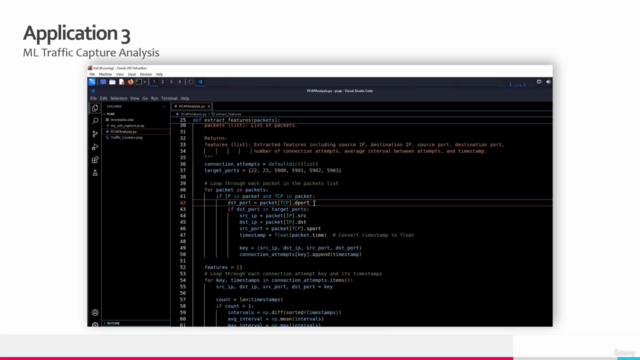The image size is (640, 360).
Task: Select the PCAPAnalysis.py editor tab
Action: tap(191, 107)
